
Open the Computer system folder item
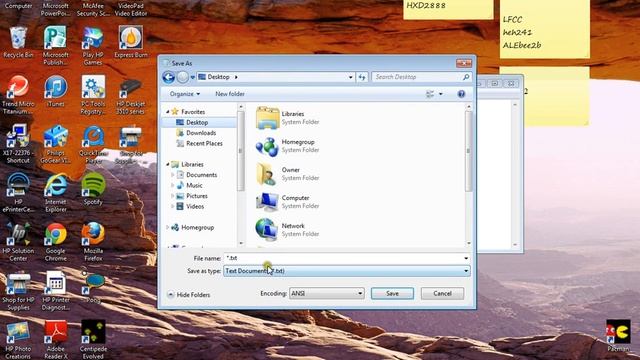(x=286, y=202)
